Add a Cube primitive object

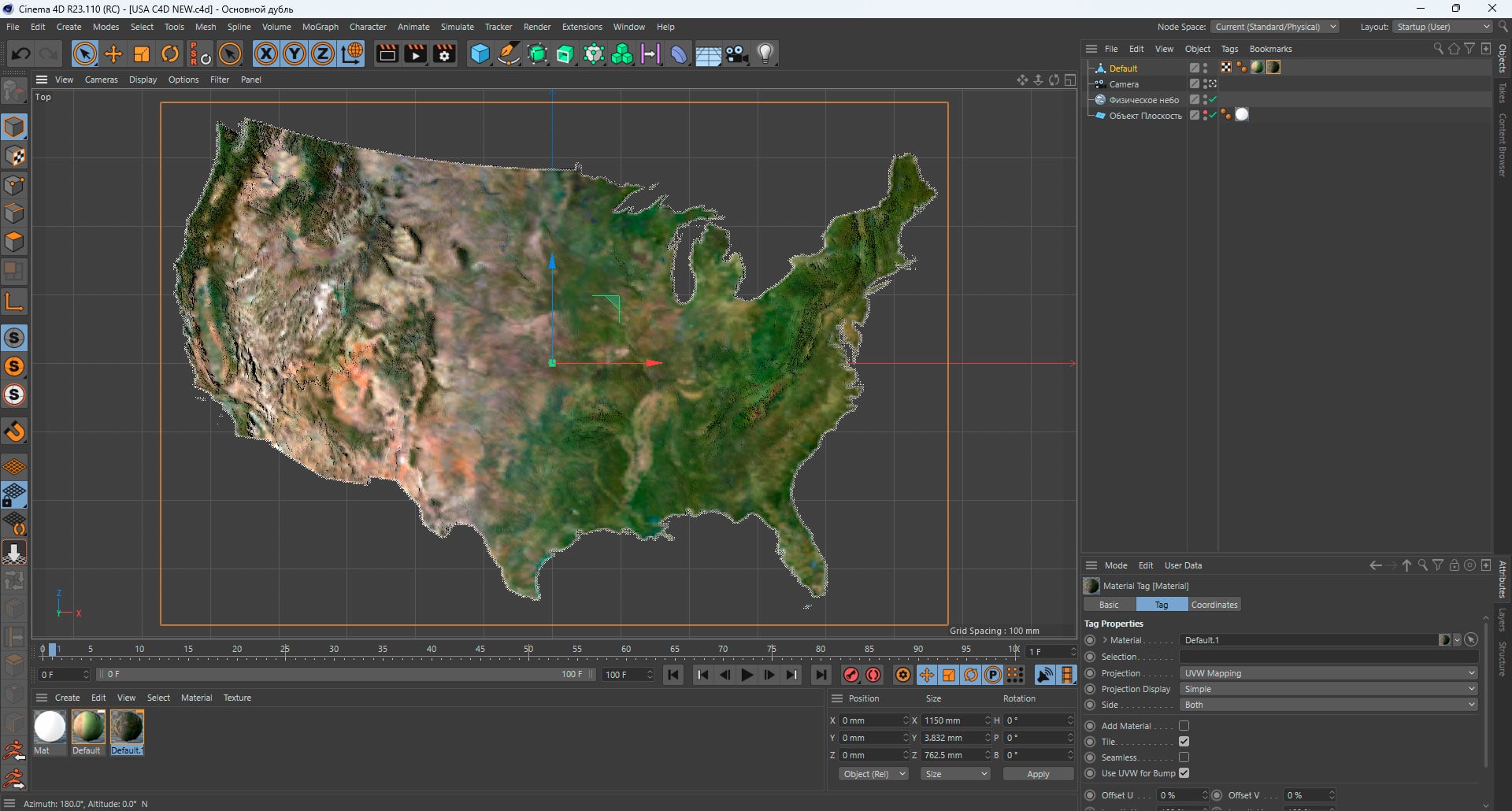pyautogui.click(x=480, y=54)
